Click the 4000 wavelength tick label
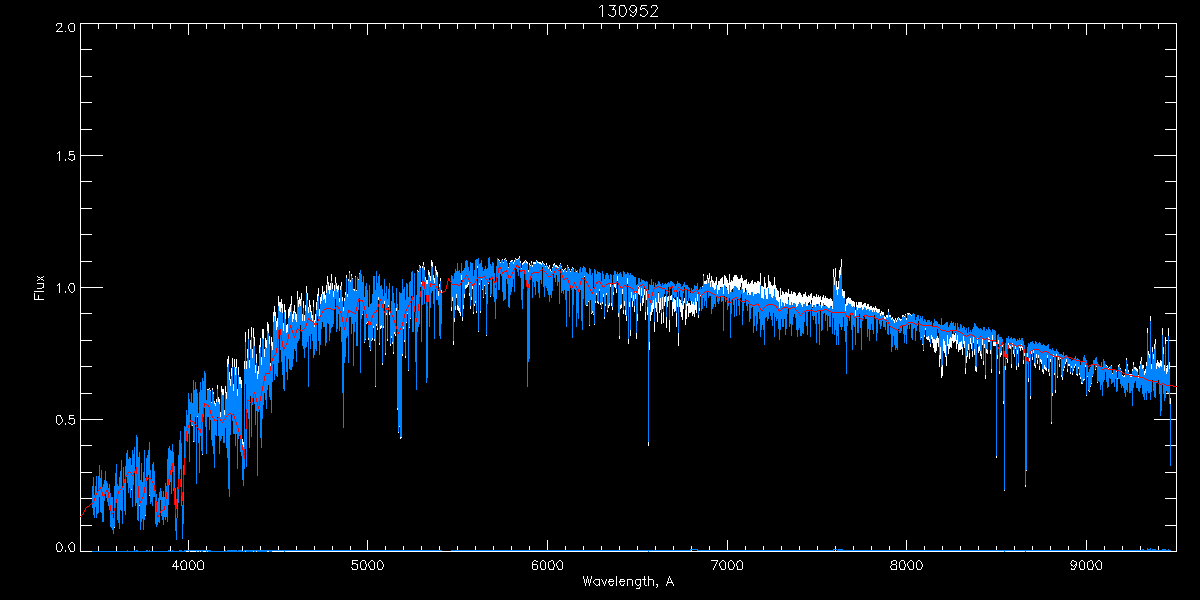 pos(188,565)
